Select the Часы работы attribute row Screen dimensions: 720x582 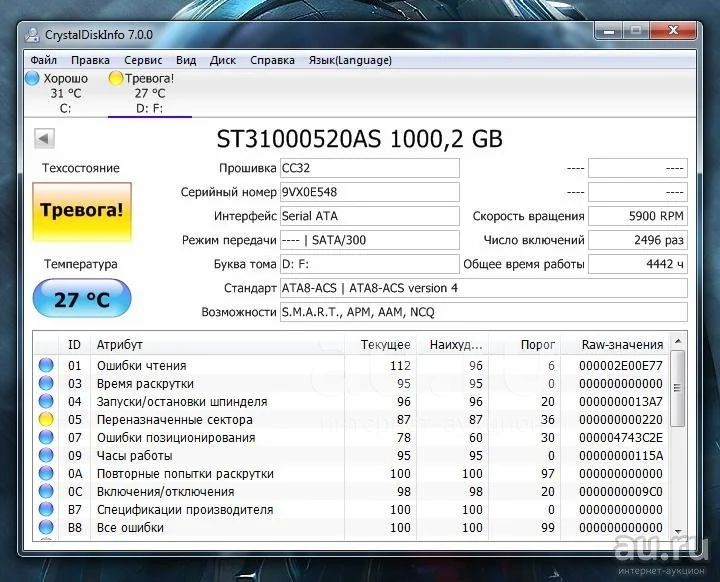point(351,455)
